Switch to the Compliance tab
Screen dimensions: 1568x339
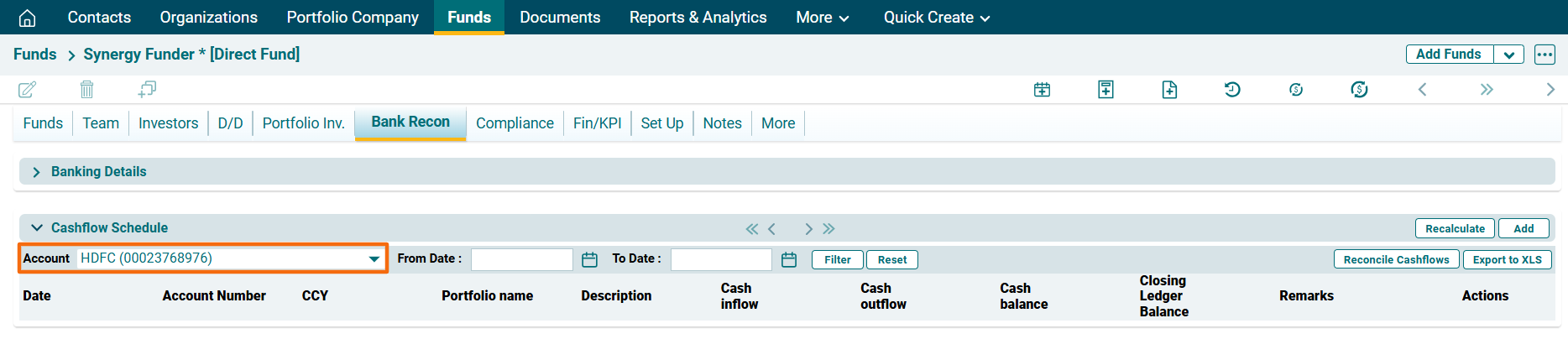[515, 123]
